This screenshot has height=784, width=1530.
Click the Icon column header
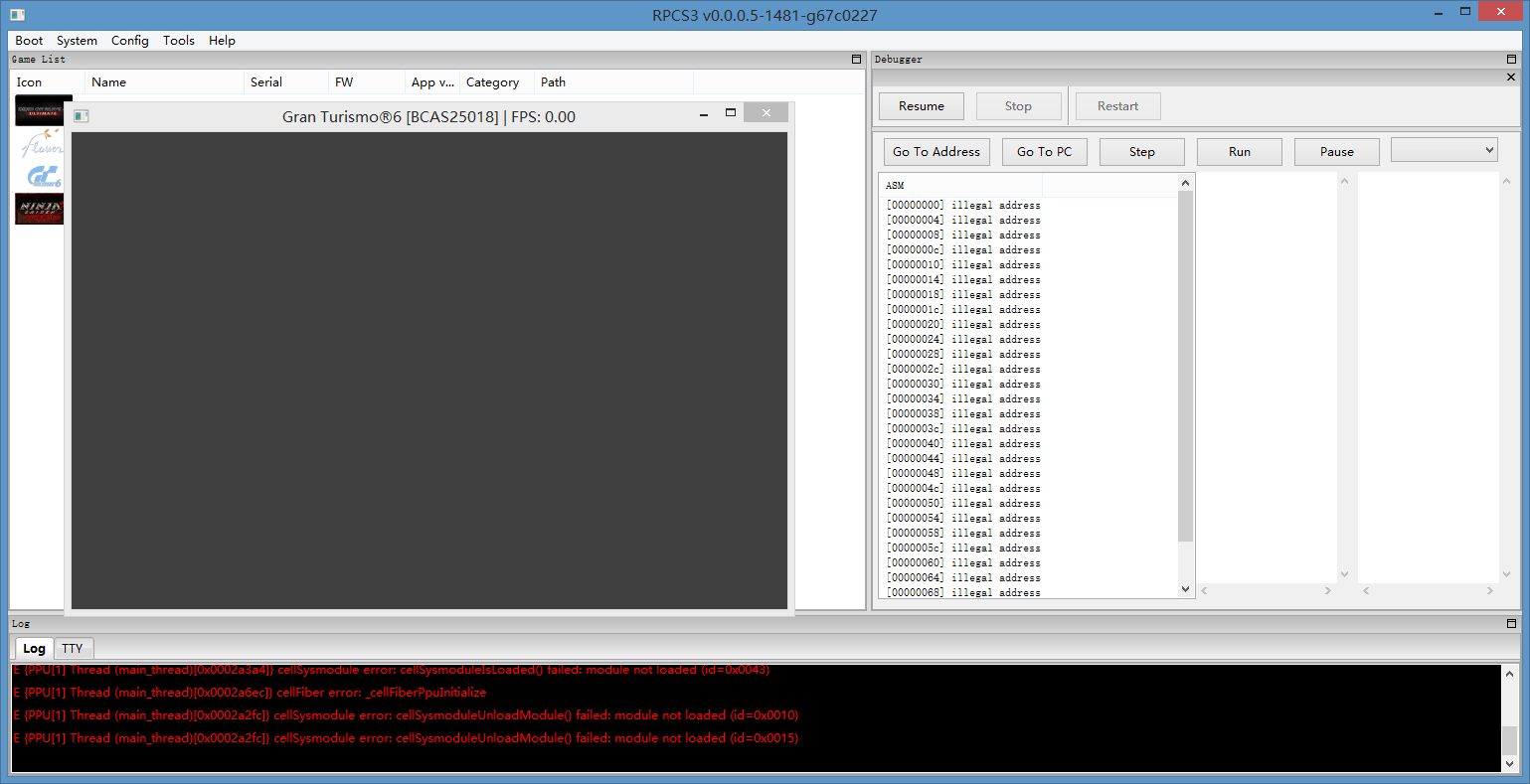point(48,82)
